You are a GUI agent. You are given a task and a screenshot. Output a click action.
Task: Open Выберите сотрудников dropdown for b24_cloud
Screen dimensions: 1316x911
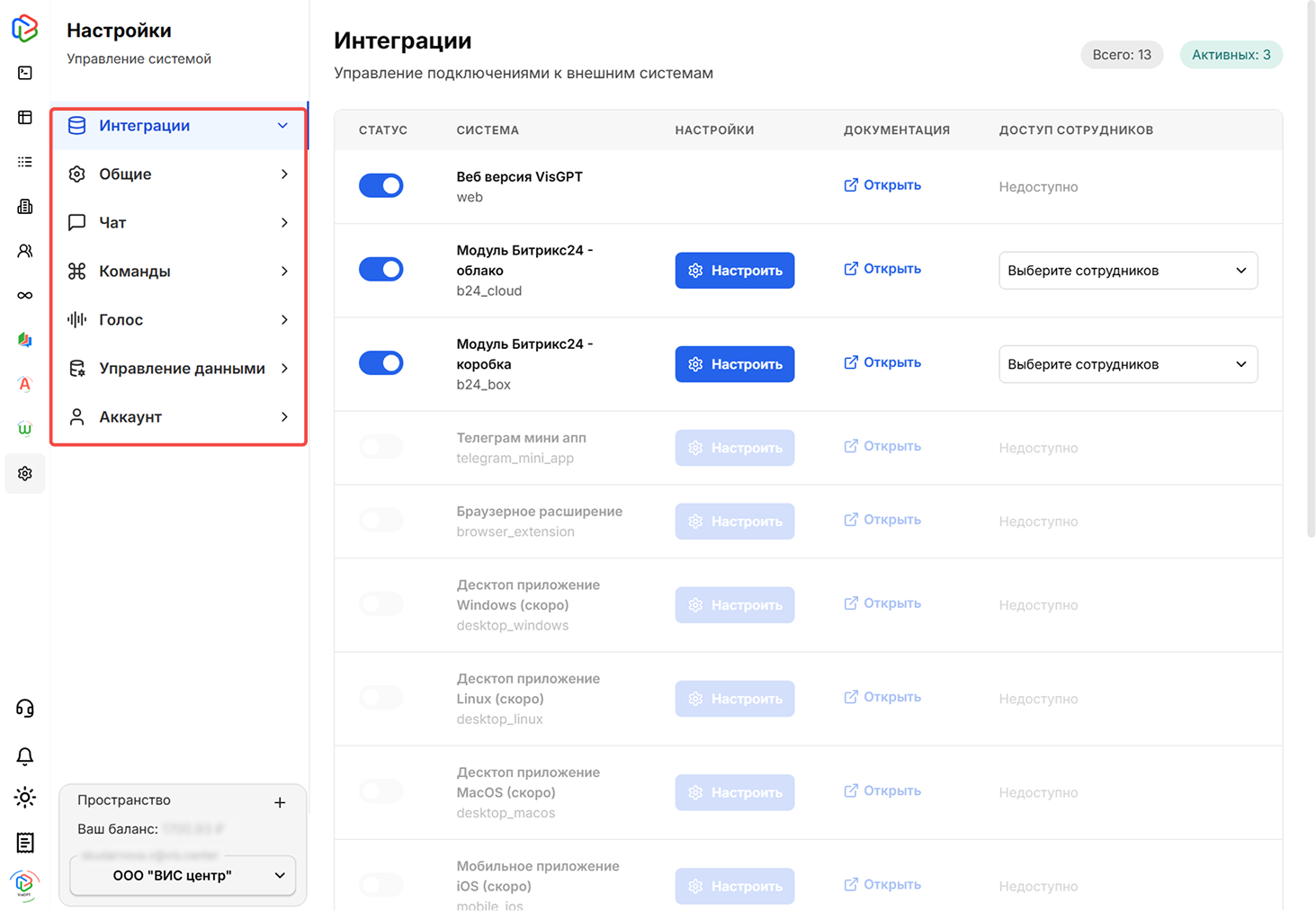tap(1128, 270)
